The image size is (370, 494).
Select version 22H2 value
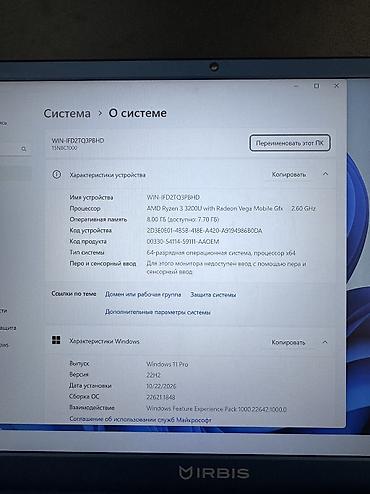tap(153, 375)
